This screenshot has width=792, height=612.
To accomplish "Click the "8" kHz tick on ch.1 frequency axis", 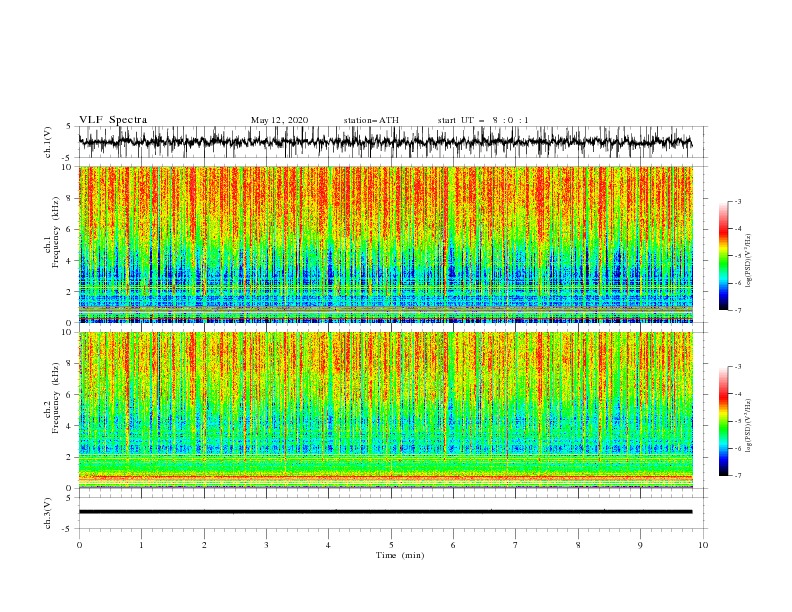I will 70,198.
